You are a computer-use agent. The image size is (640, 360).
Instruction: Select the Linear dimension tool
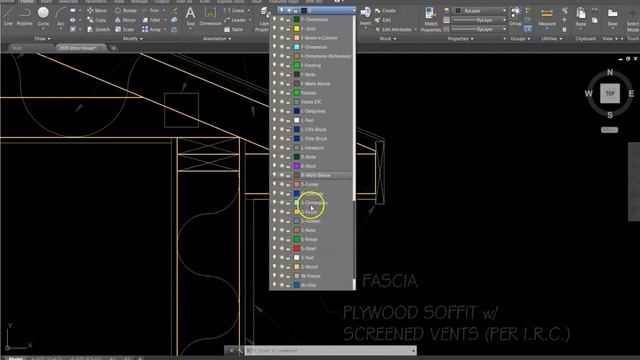[x=234, y=10]
